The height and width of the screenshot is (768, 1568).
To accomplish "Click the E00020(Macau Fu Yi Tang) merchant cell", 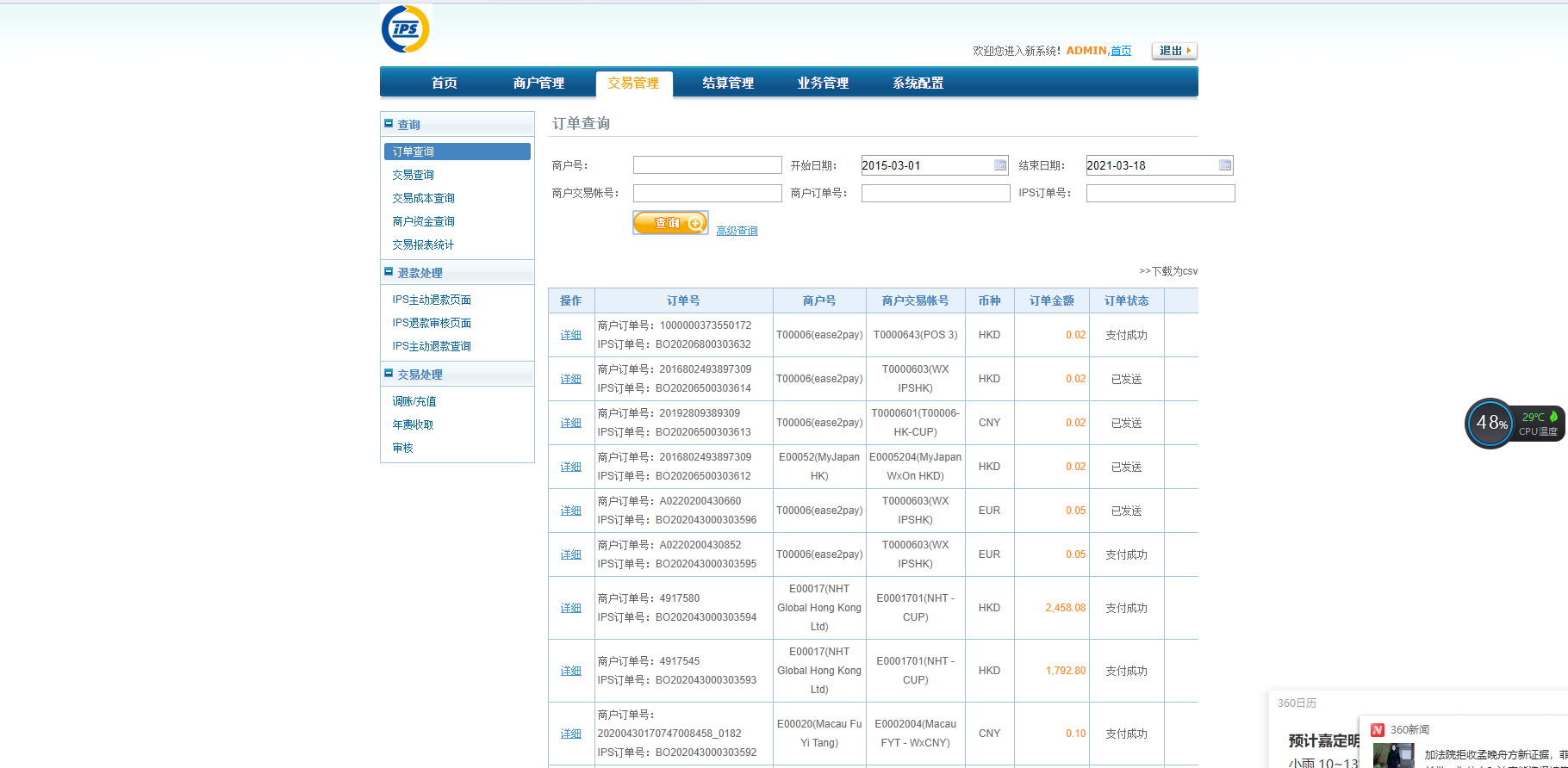I will pyautogui.click(x=819, y=734).
